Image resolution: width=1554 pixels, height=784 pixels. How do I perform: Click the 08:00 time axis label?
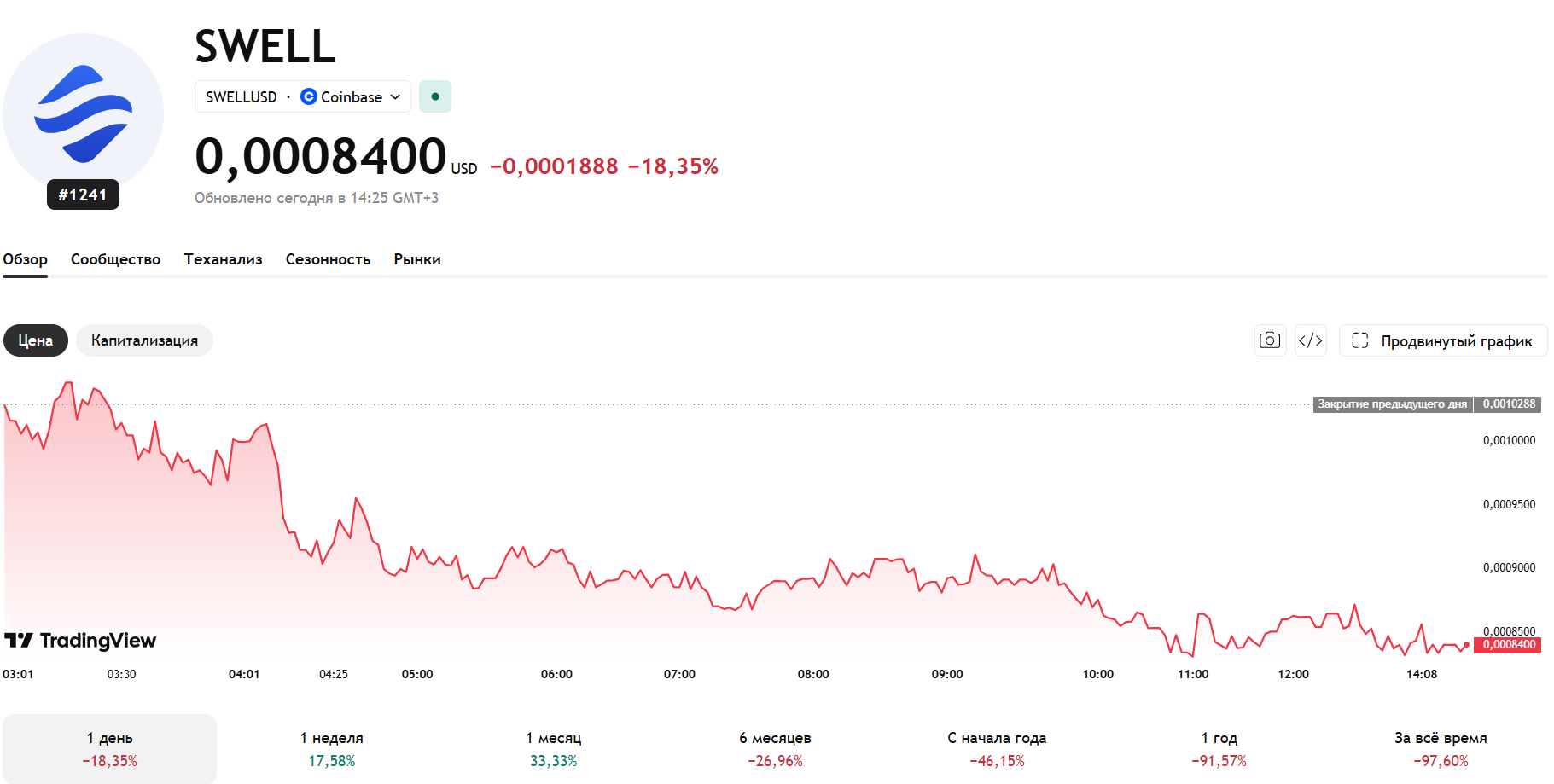point(813,674)
